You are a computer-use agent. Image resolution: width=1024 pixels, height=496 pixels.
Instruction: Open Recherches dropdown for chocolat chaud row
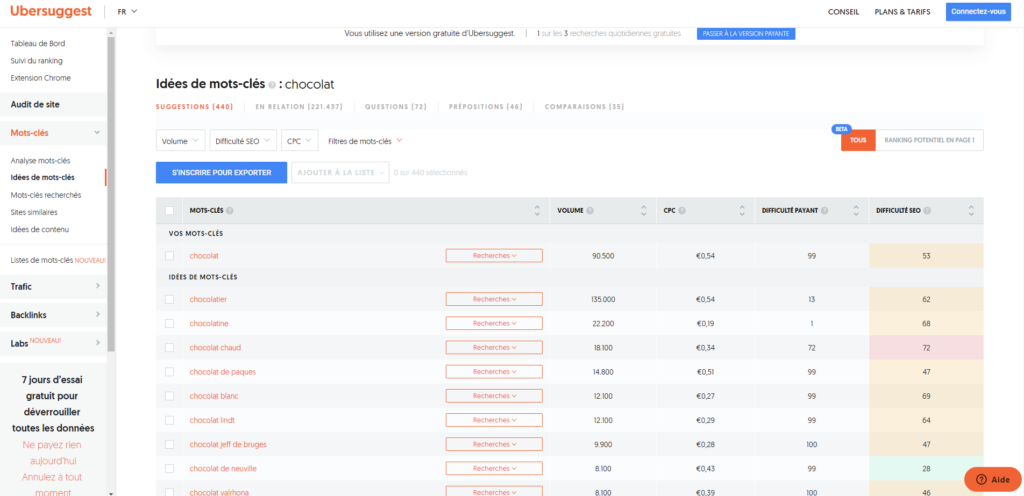click(x=494, y=347)
